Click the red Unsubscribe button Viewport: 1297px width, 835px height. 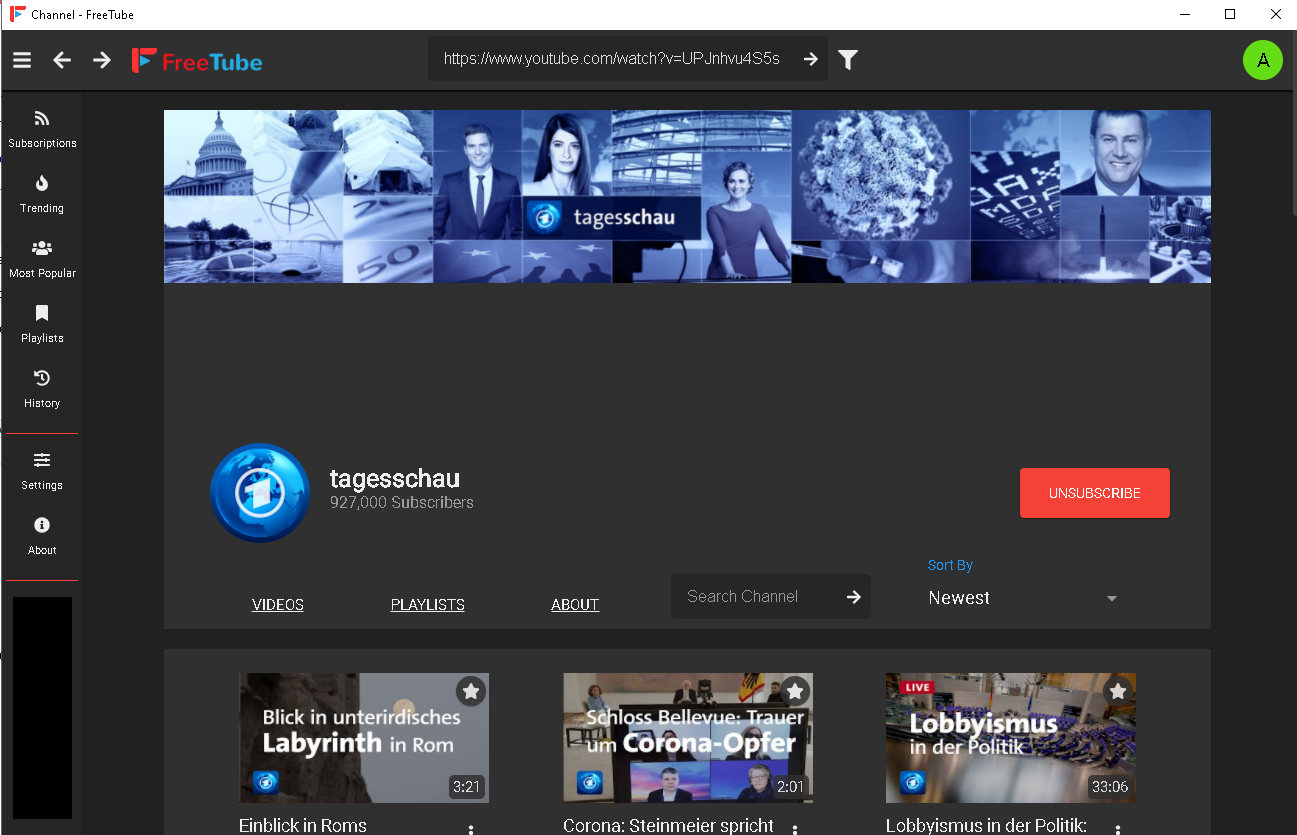[x=1094, y=493]
